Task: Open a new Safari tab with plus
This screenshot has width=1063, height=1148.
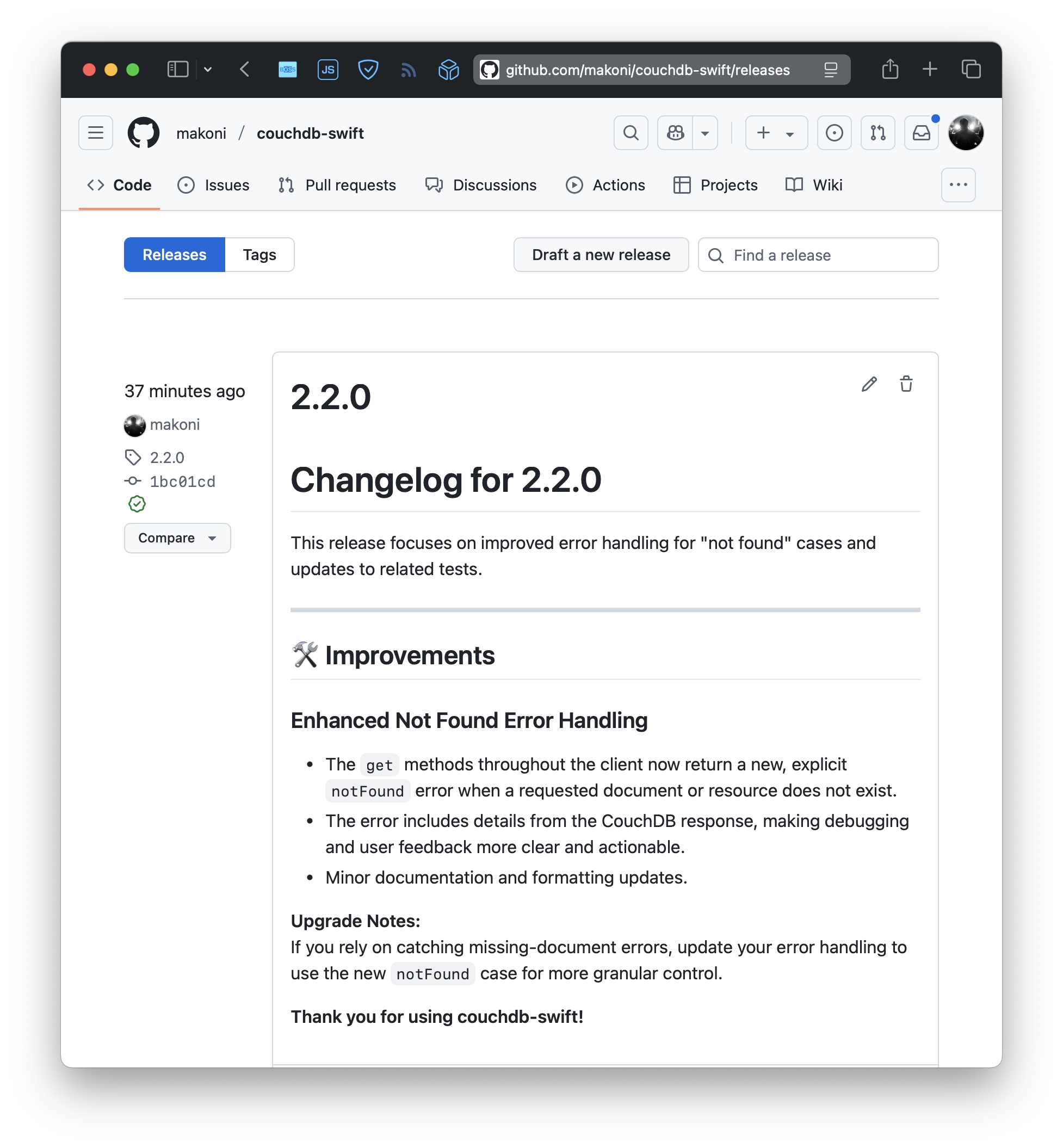Action: 930,70
